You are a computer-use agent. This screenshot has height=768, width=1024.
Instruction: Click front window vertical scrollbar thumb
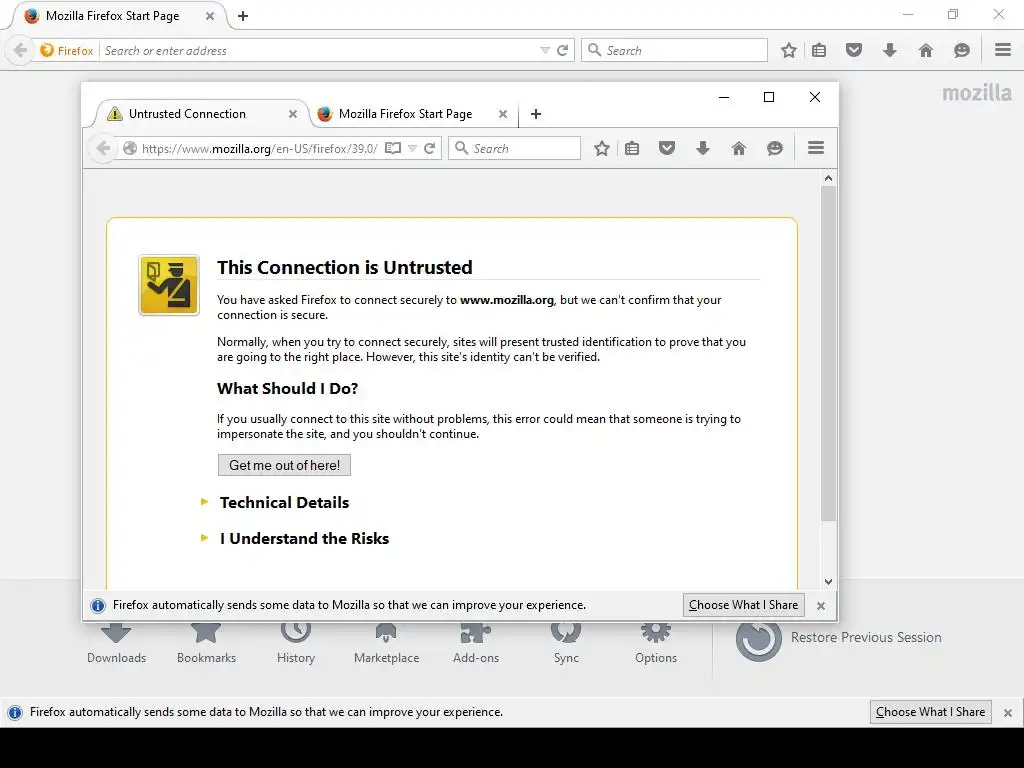(x=828, y=353)
